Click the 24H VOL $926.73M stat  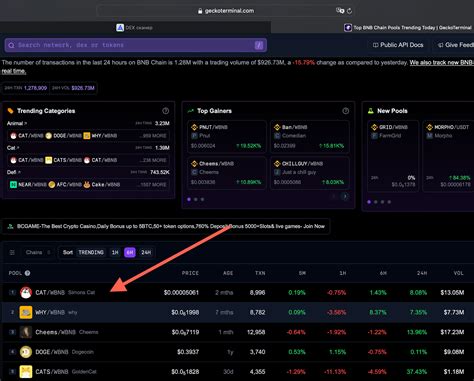73,88
